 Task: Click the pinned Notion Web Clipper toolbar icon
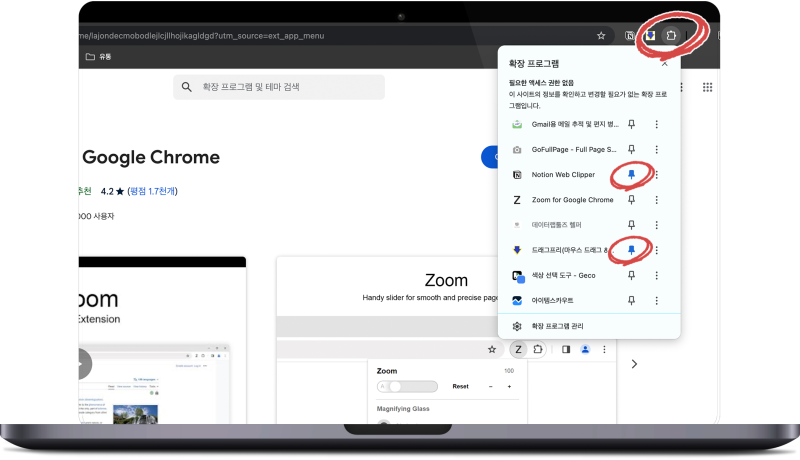(630, 35)
